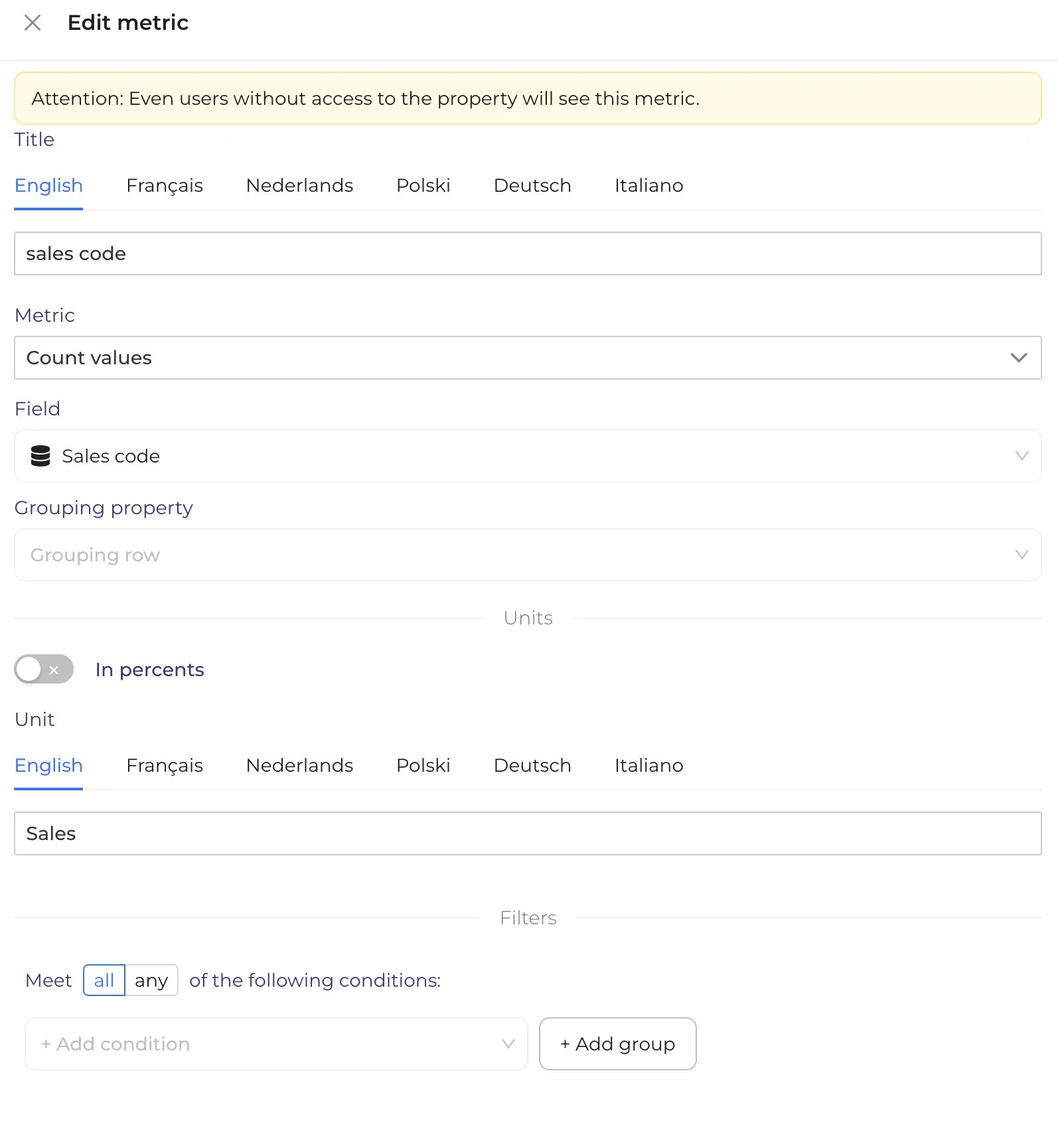Click the 'of the following conditions:' text
1058x1148 pixels.
[x=315, y=980]
